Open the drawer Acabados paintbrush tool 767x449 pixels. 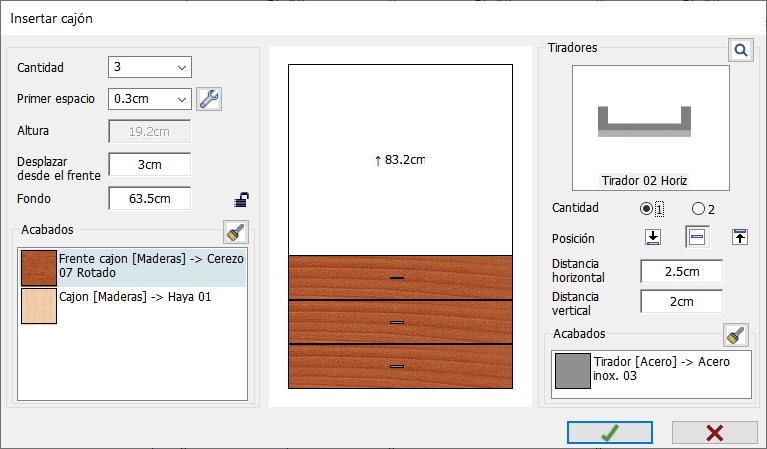point(236,232)
